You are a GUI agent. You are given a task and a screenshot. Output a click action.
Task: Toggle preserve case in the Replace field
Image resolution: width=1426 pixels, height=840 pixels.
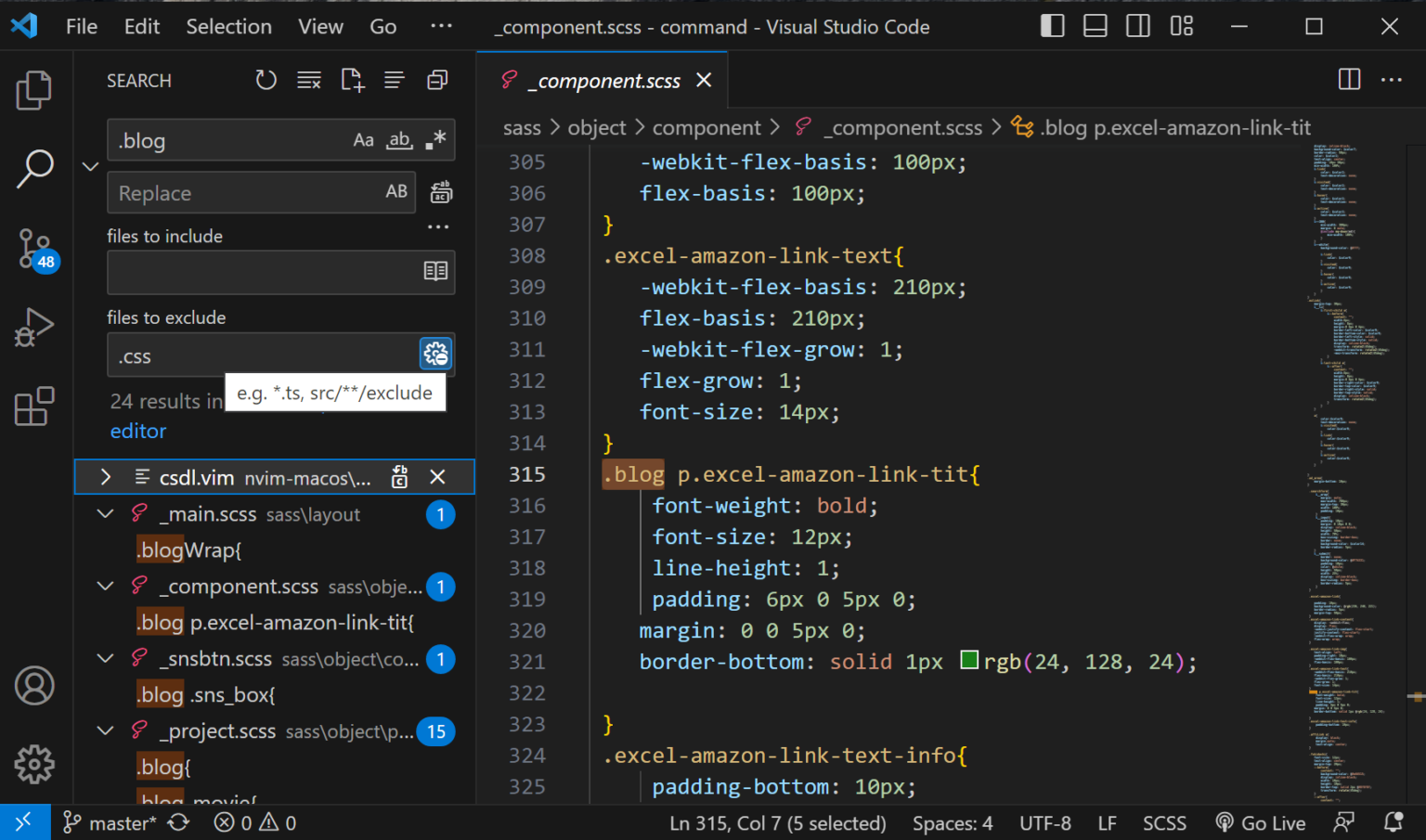pos(395,192)
